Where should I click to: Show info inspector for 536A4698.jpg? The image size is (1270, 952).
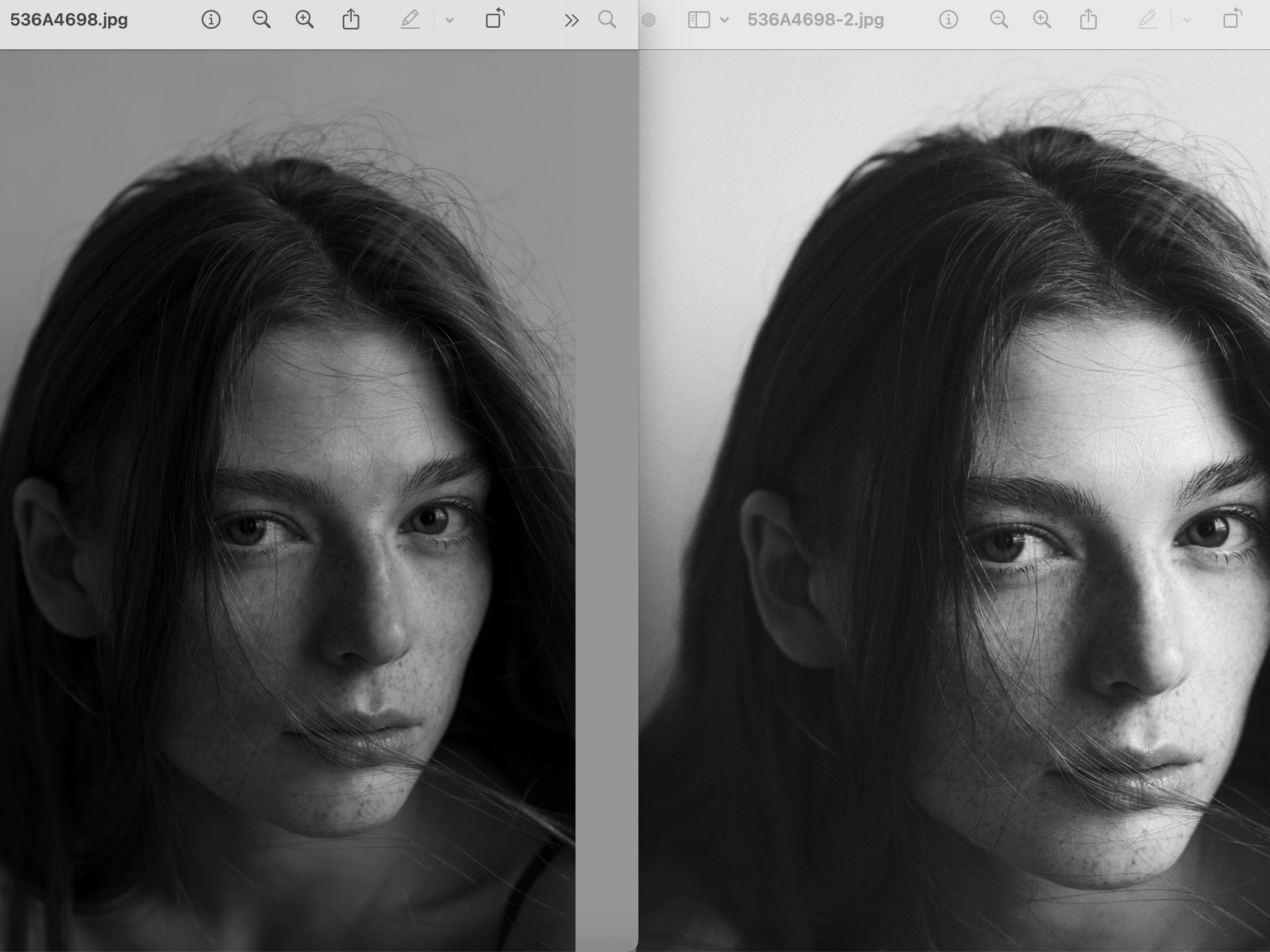tap(211, 20)
